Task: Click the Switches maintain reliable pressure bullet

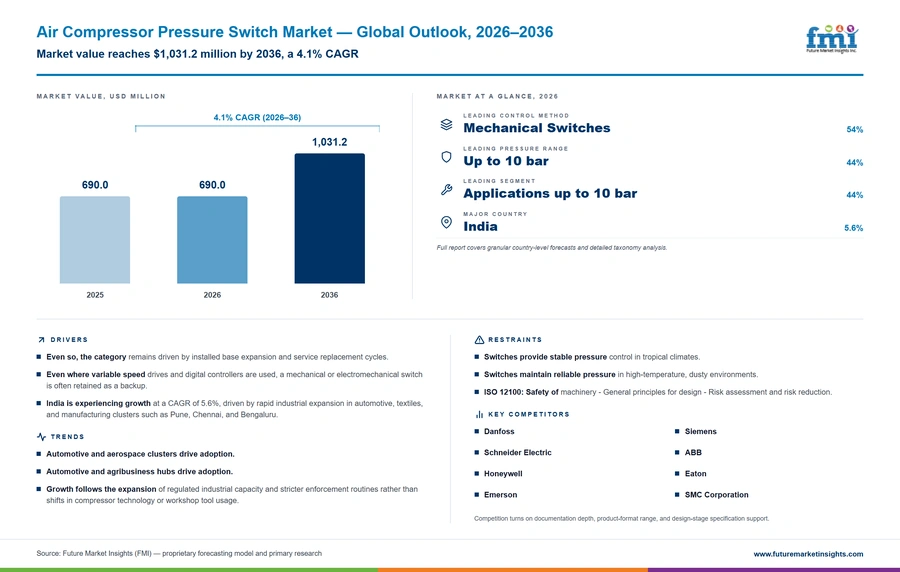Action: (621, 375)
